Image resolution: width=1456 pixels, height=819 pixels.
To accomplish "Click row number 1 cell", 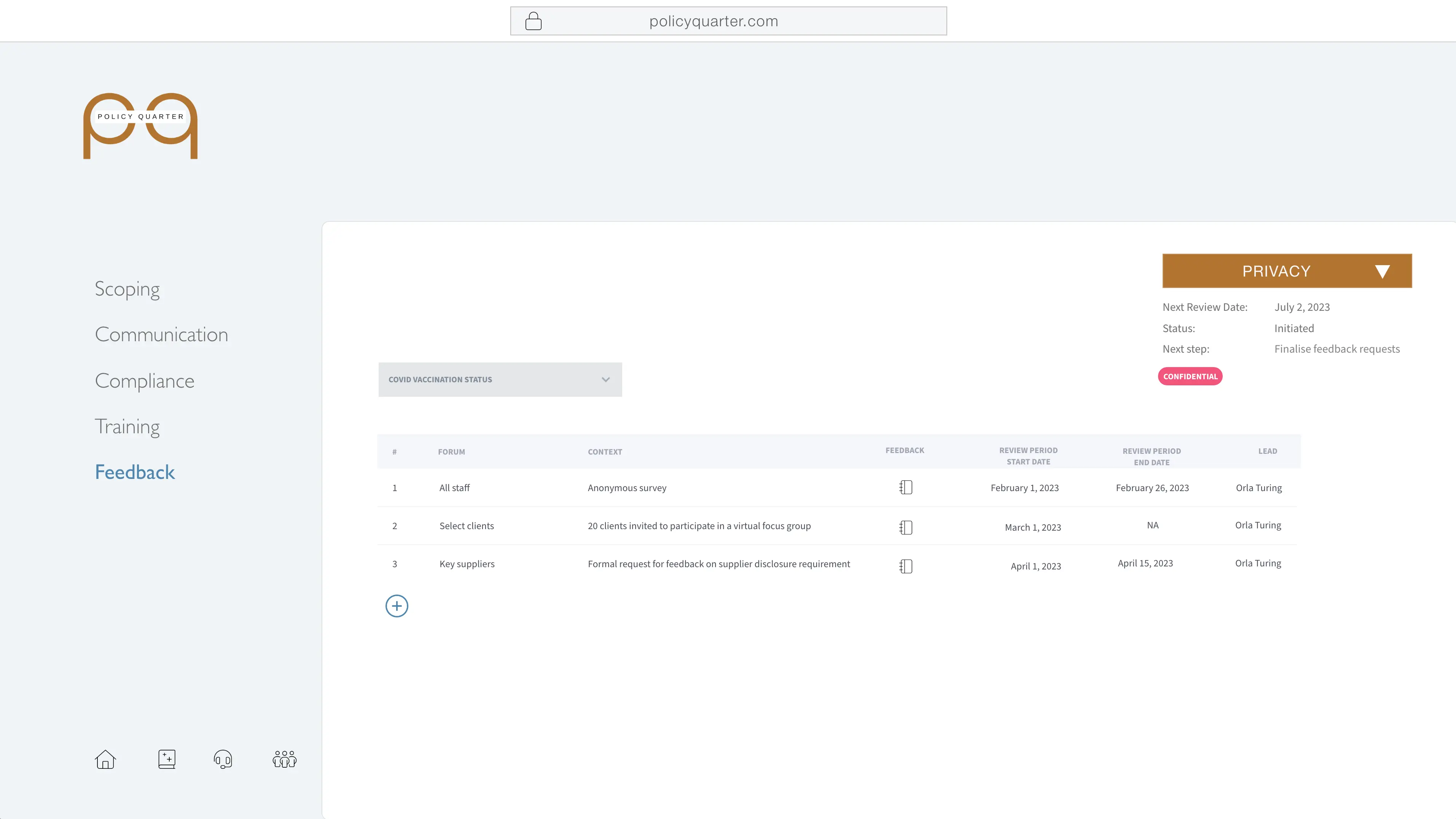I will click(x=395, y=488).
